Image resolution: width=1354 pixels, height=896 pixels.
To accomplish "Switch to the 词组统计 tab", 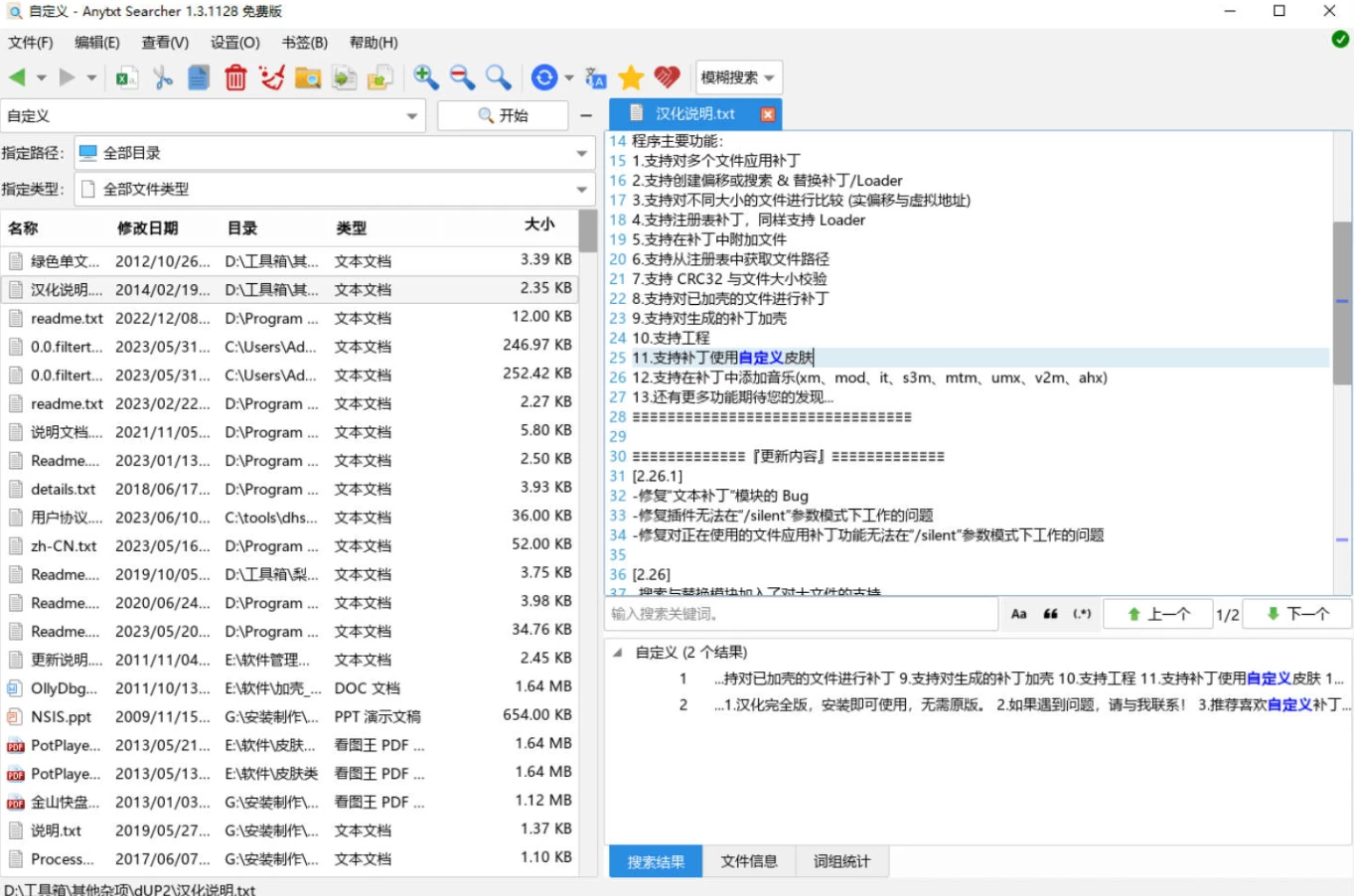I will coord(841,861).
